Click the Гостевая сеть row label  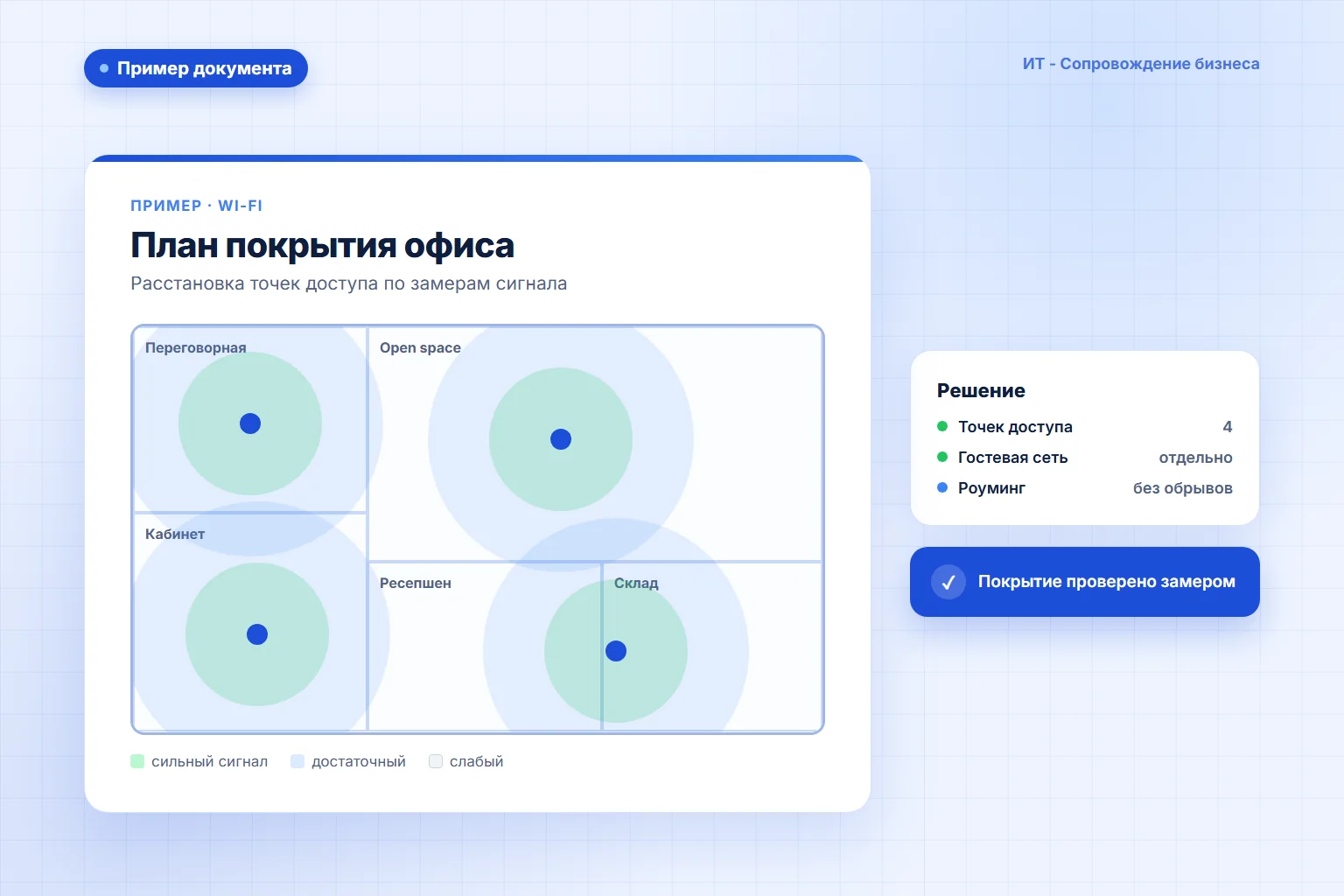click(1013, 458)
